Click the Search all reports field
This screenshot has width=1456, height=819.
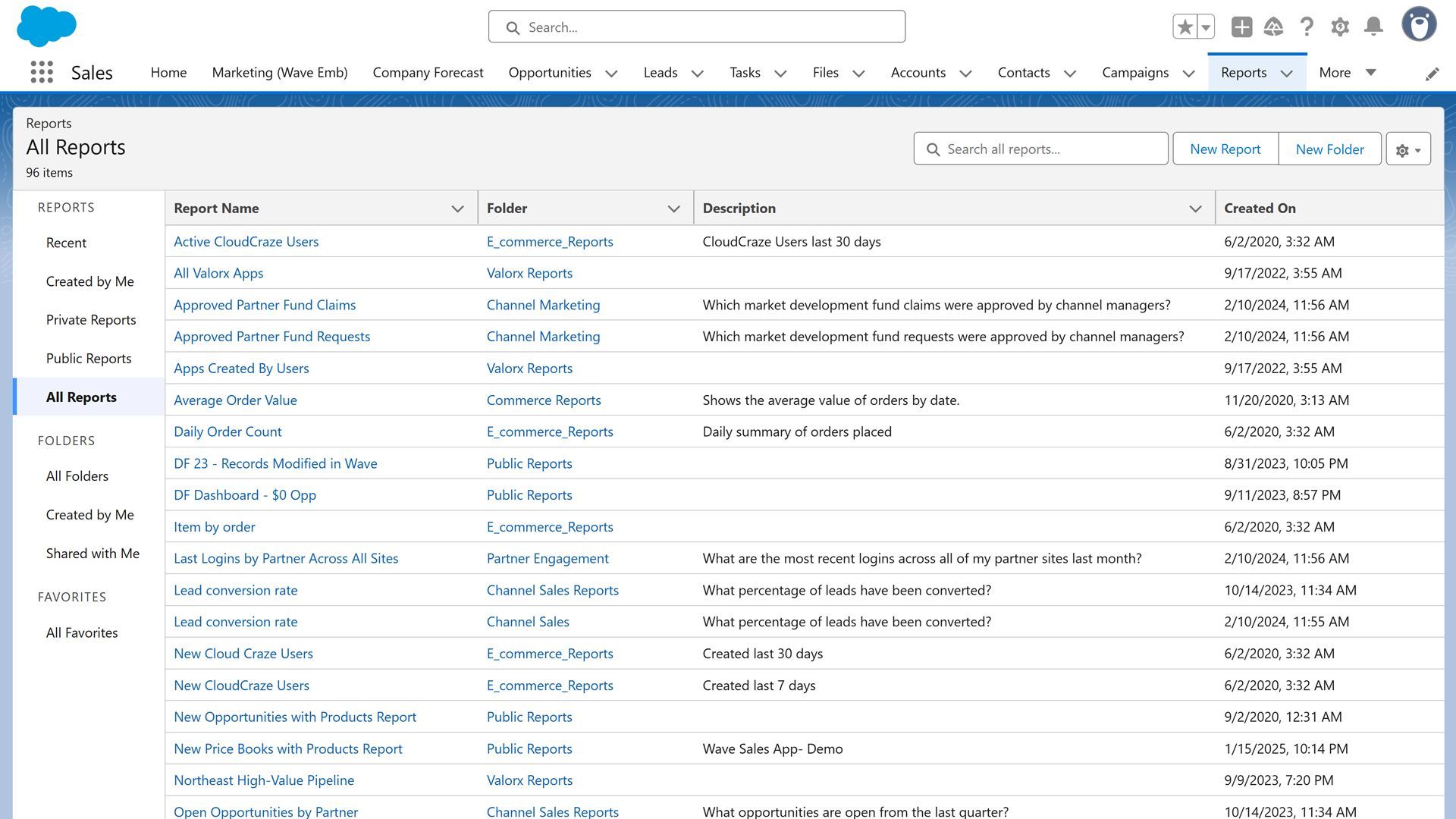coord(1040,149)
